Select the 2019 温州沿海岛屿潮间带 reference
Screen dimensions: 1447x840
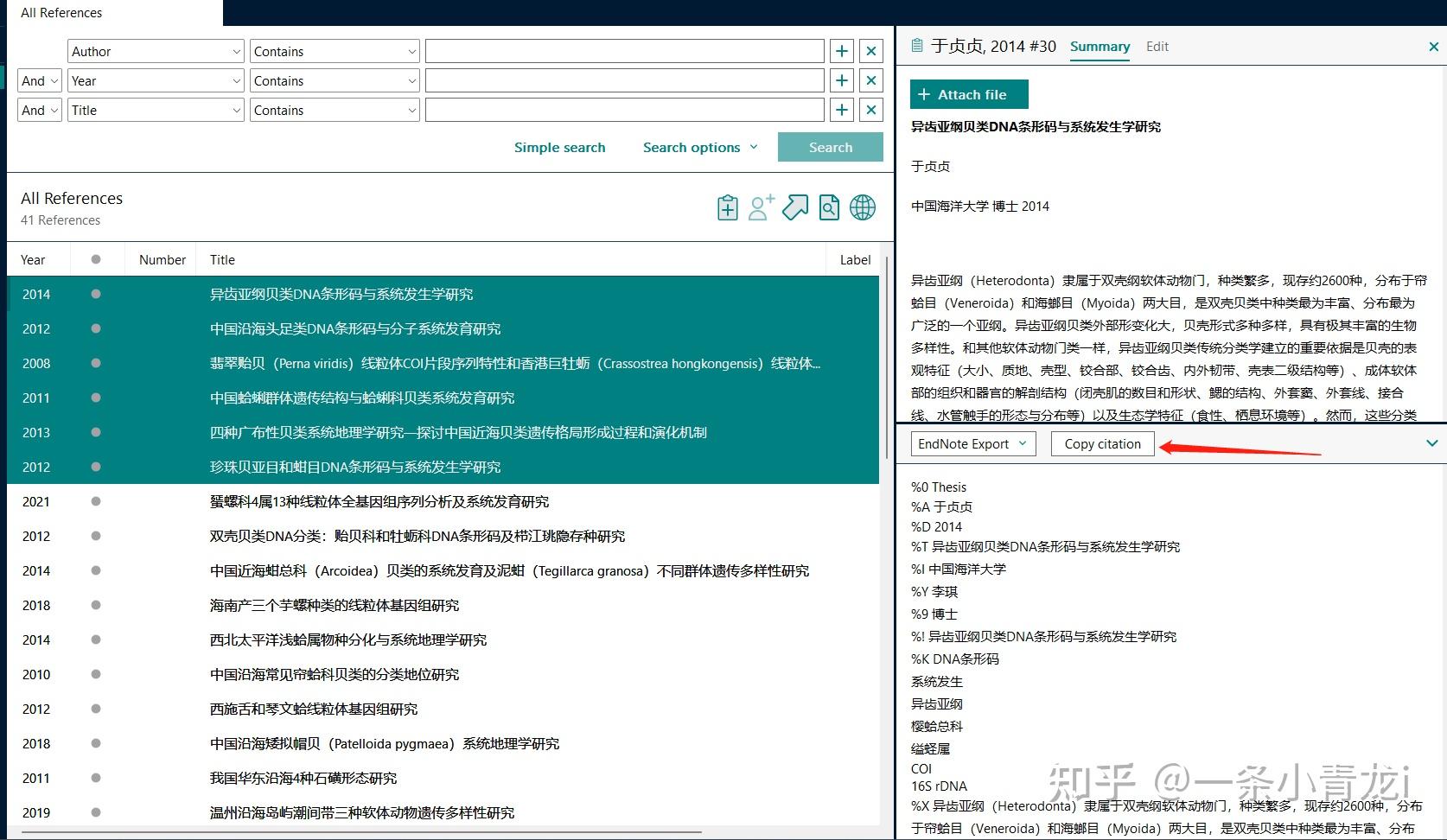tap(443, 812)
